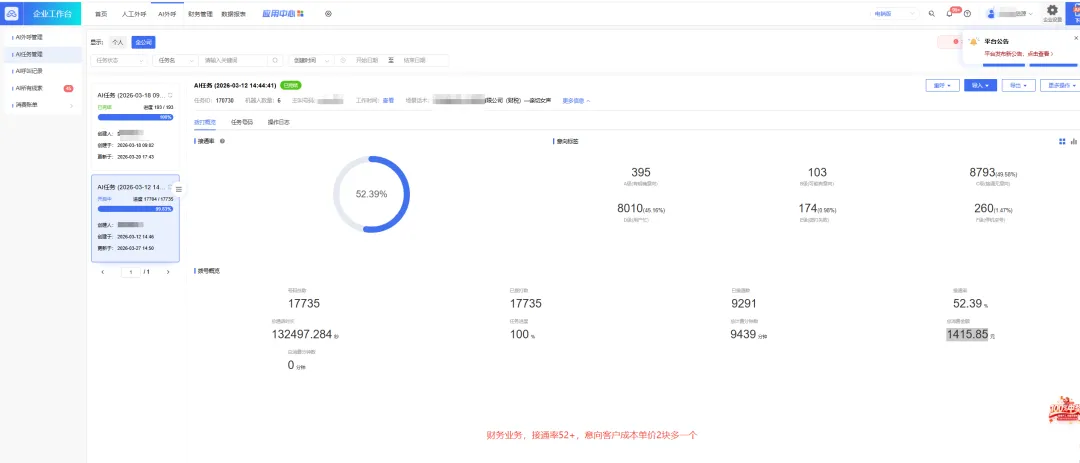Select 全公司 display filter
The height and width of the screenshot is (463, 1080).
click(x=143, y=42)
